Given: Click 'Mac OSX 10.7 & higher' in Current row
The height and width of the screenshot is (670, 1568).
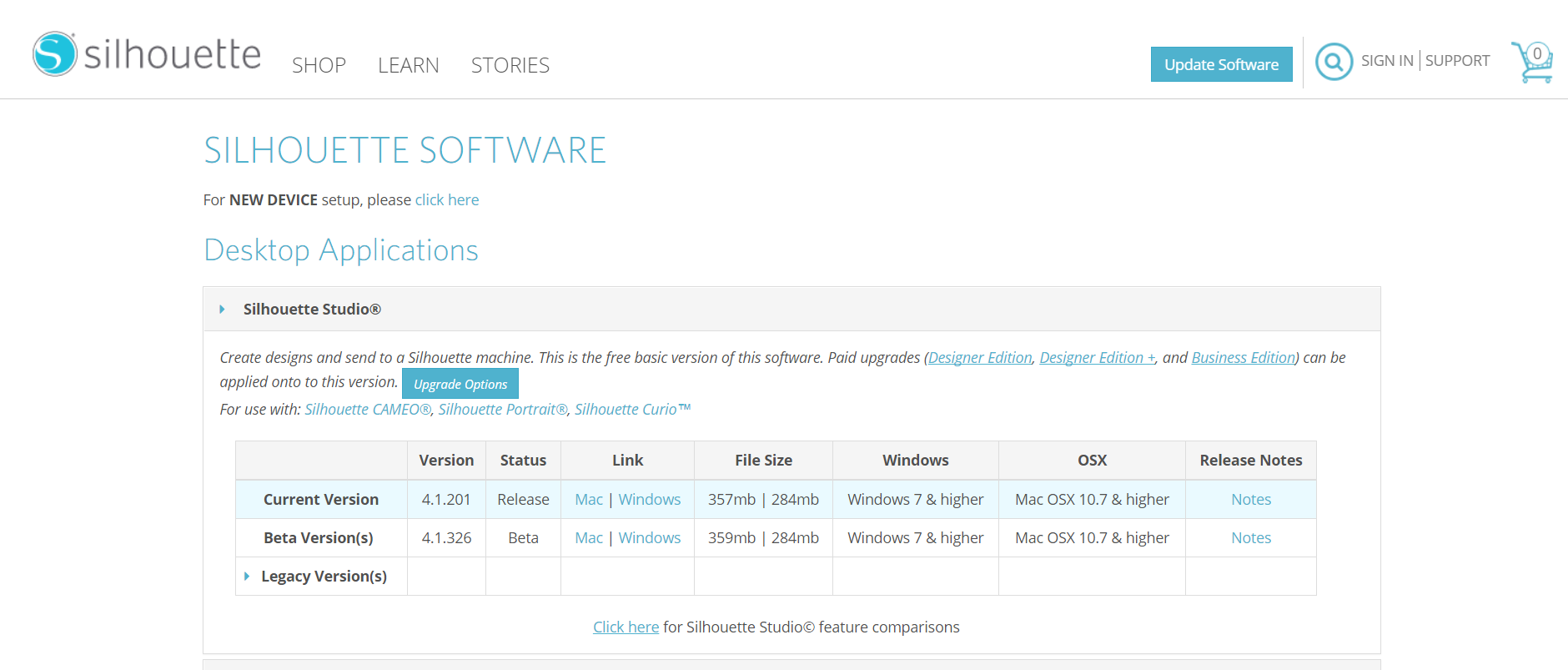Looking at the screenshot, I should 1092,500.
